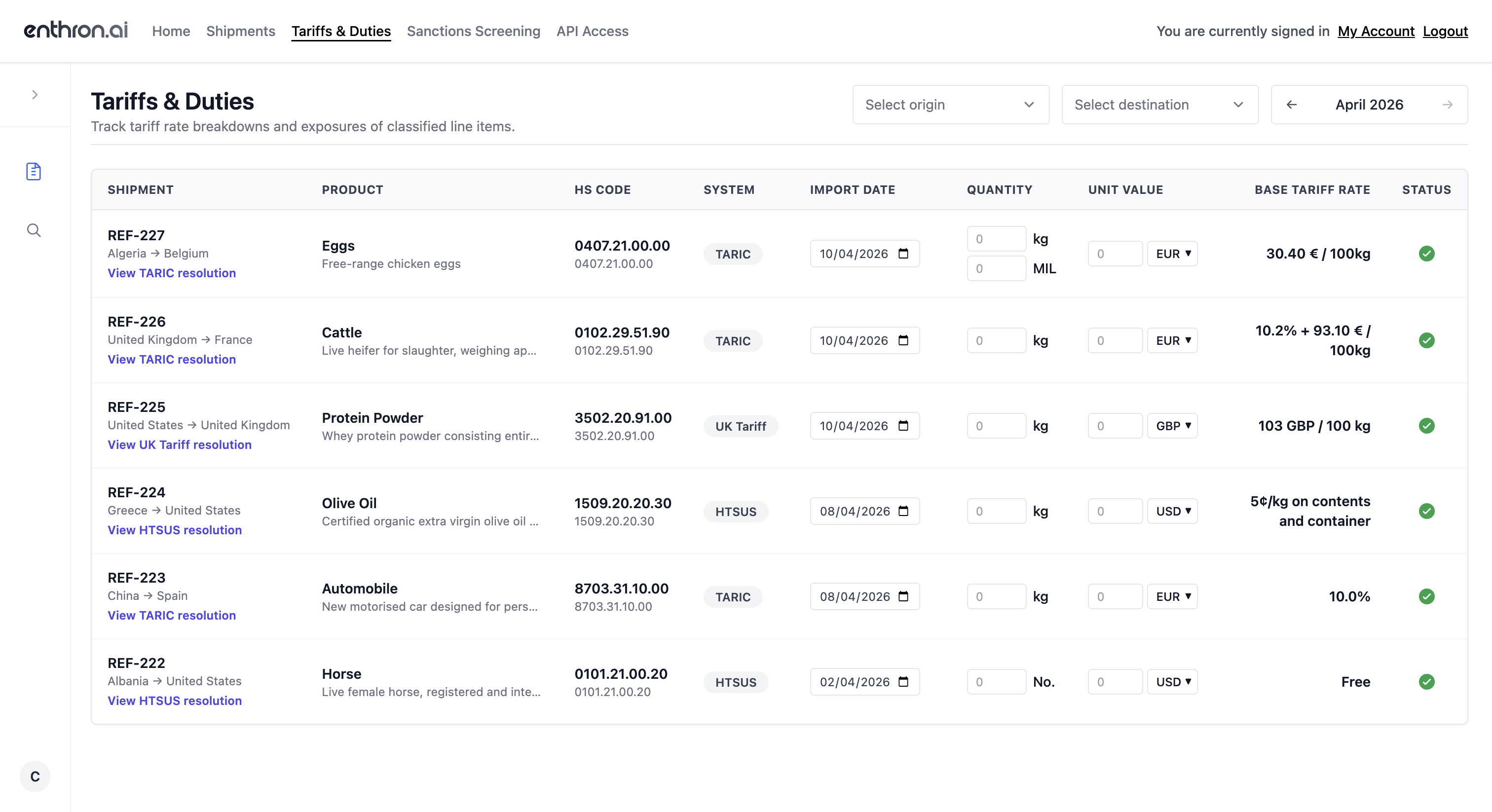View HTSUS resolution for REF-222

coord(174,701)
